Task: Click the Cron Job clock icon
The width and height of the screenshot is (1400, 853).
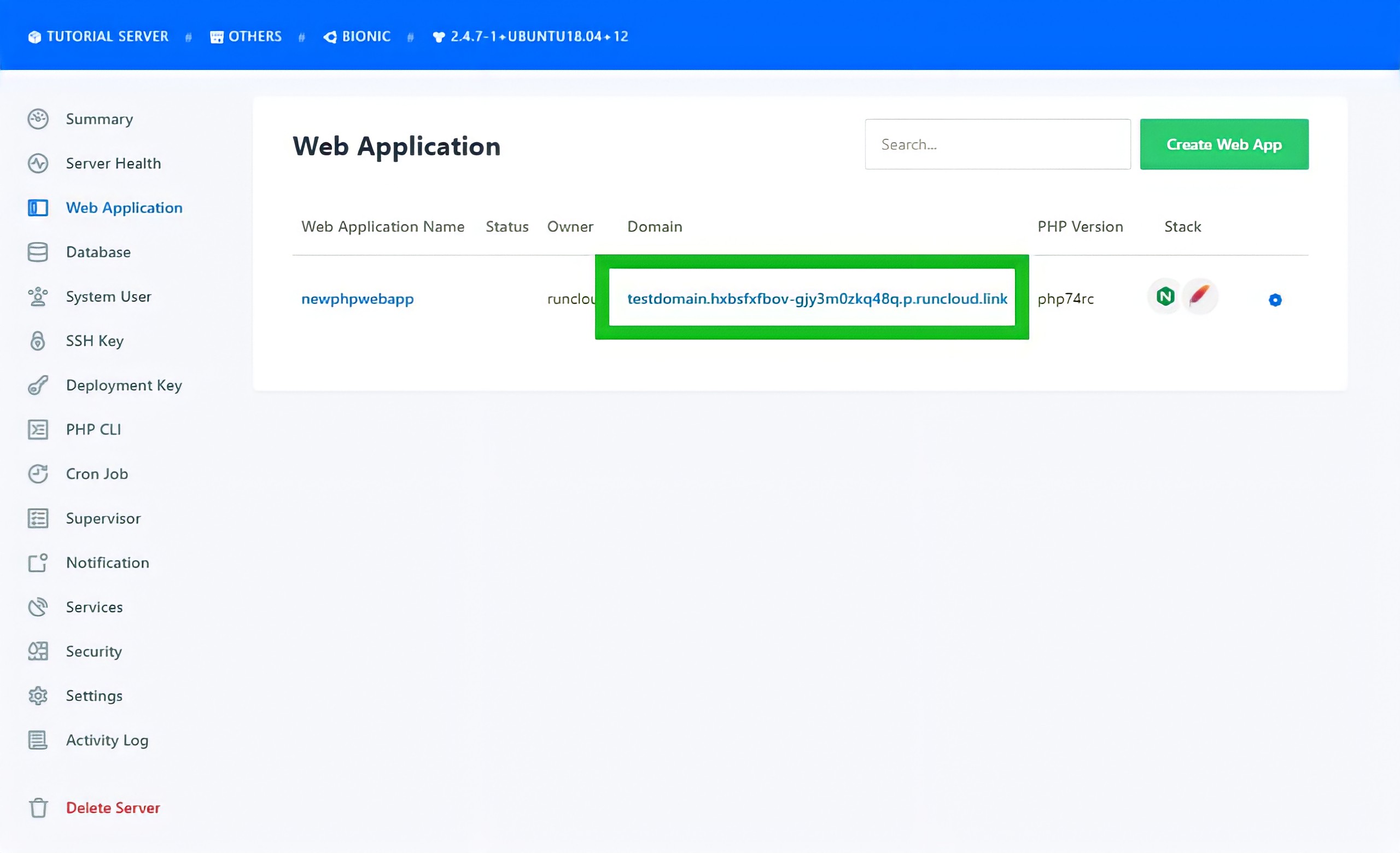Action: tap(38, 474)
